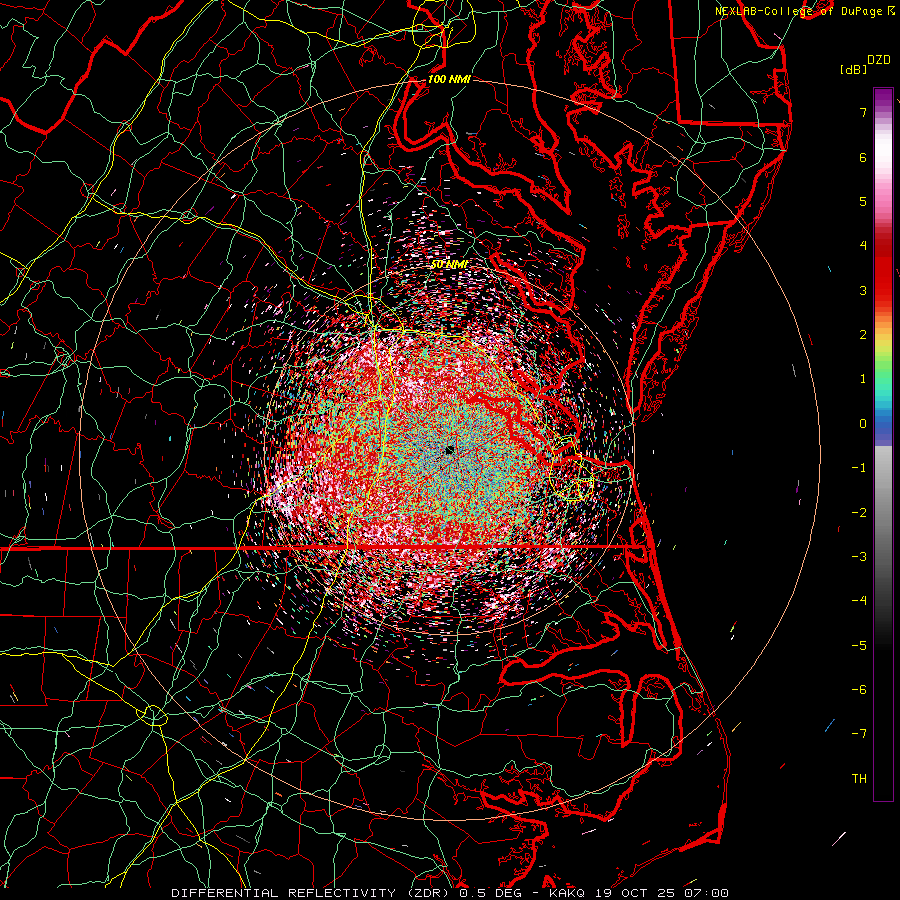Click the KAKQ radar site identifier
Viewport: 900px width, 900px height.
click(x=567, y=893)
